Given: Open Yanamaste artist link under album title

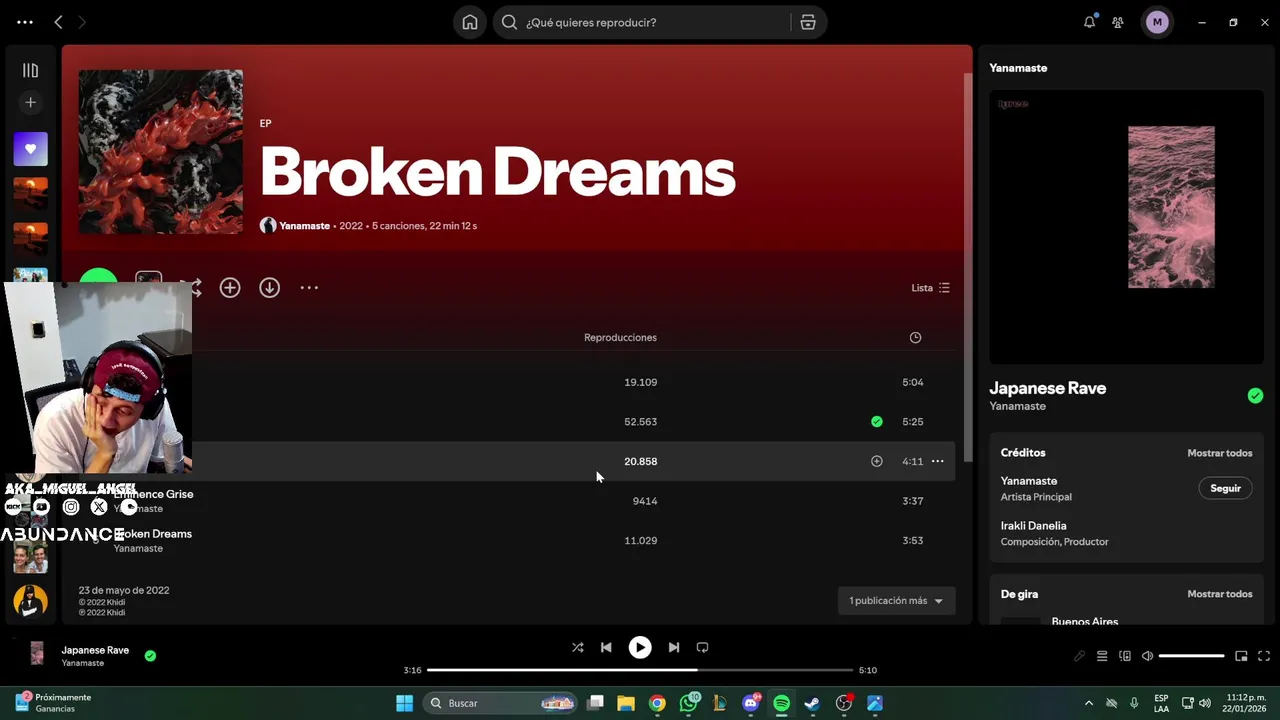Looking at the screenshot, I should click(x=304, y=226).
